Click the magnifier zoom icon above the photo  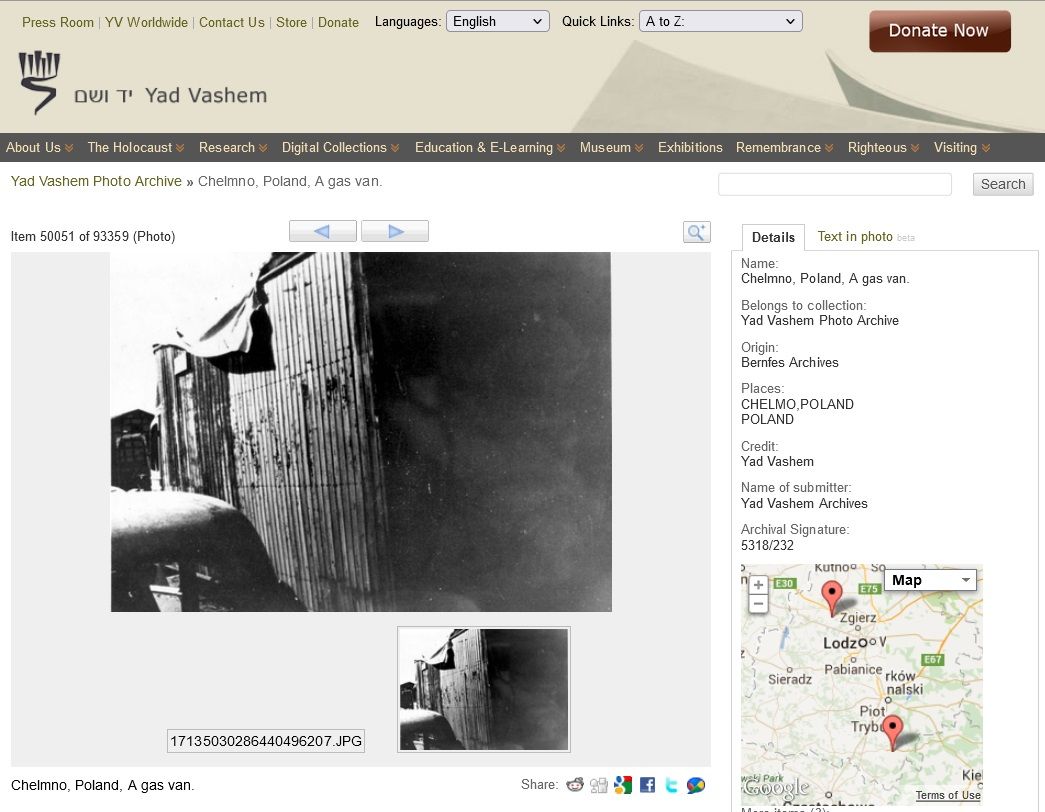(696, 232)
